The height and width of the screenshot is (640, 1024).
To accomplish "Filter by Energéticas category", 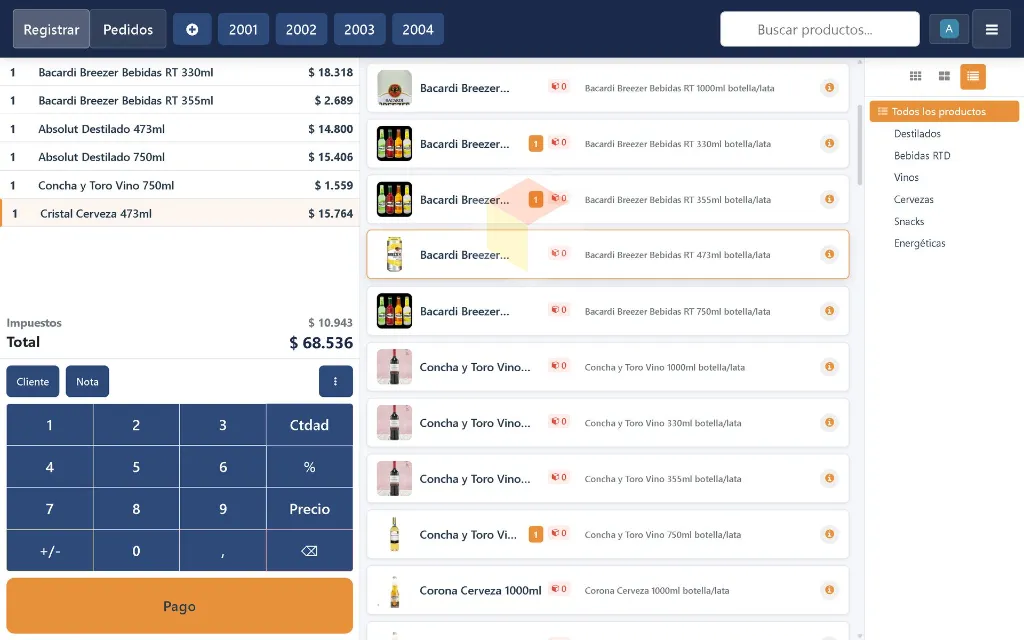I will pos(920,243).
